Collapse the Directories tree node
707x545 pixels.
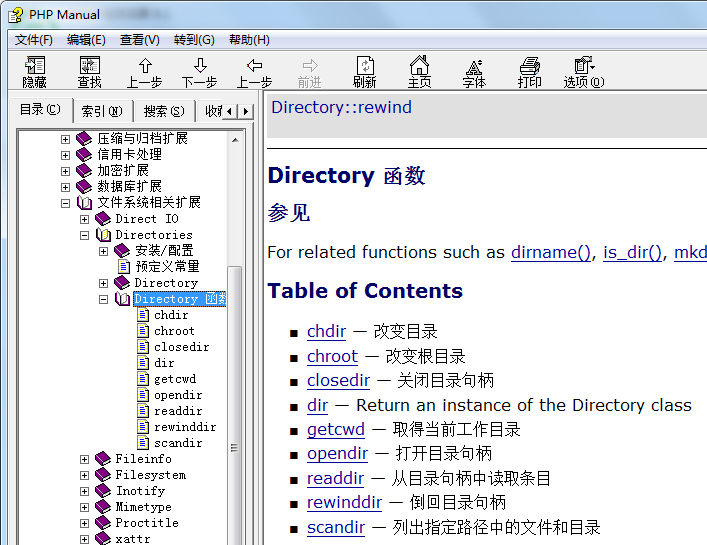84,235
